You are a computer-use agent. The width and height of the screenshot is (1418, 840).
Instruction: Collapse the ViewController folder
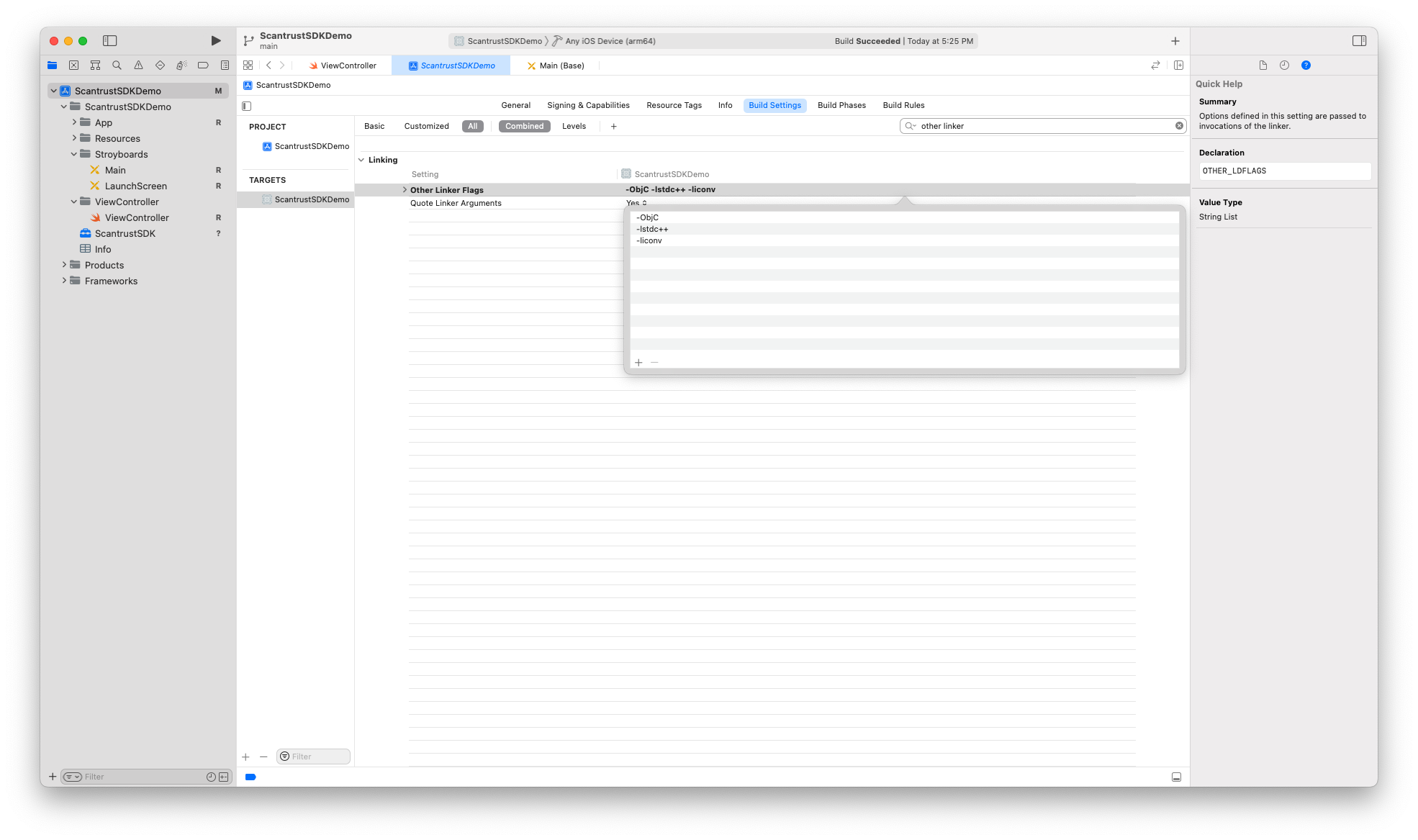point(73,202)
